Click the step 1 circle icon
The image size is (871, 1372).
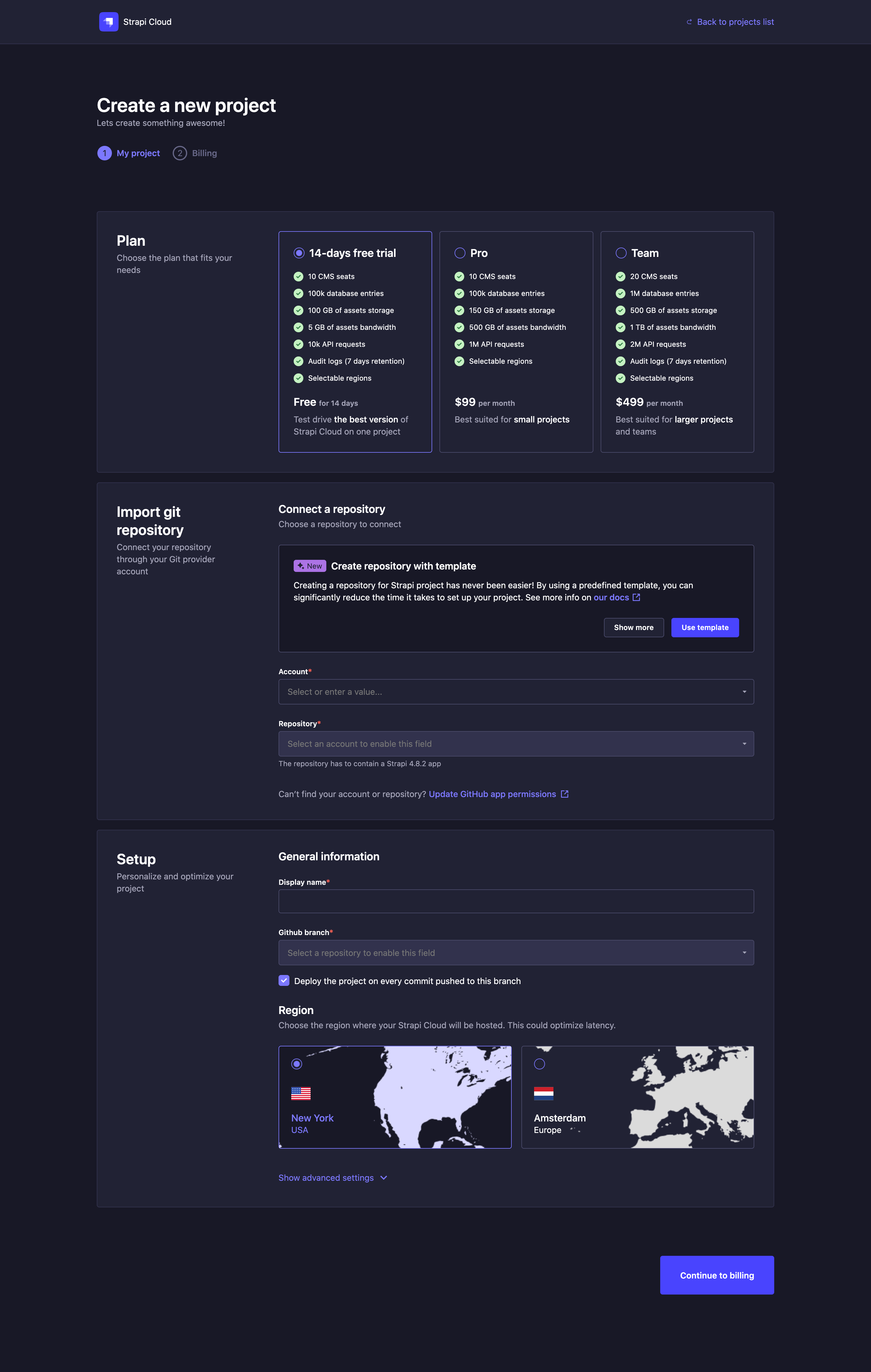click(x=104, y=153)
